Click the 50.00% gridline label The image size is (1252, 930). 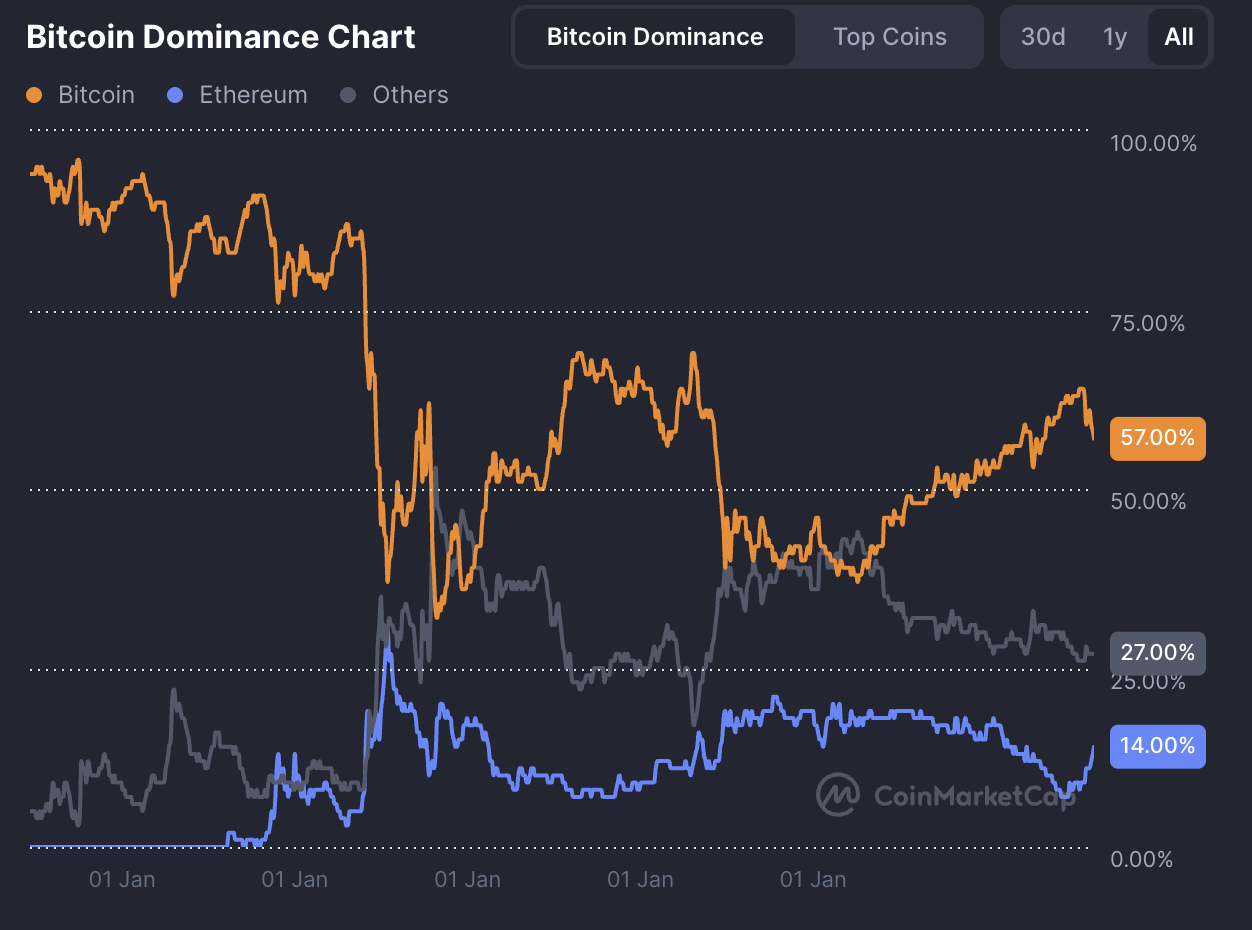click(x=1148, y=502)
